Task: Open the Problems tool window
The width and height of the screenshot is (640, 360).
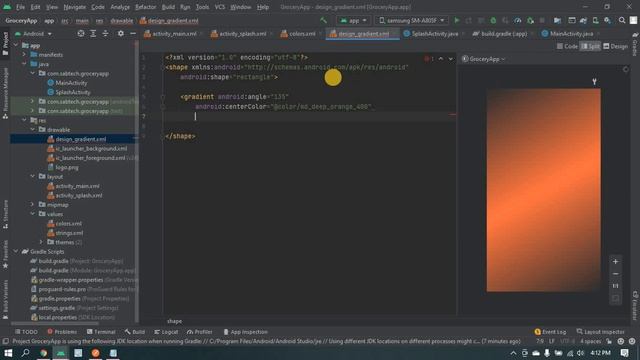Action: (x=62, y=332)
